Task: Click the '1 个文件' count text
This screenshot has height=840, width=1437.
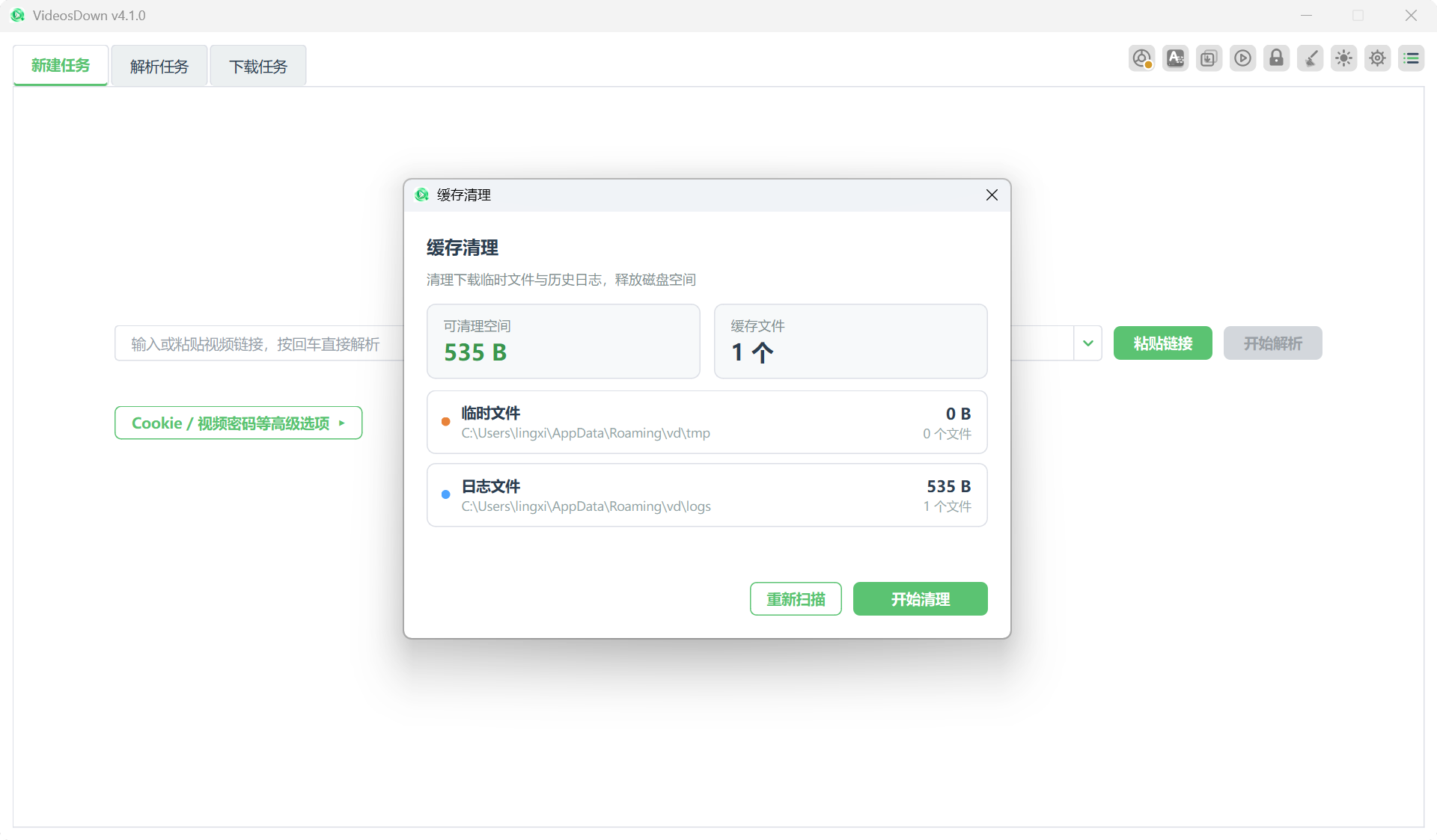Action: [947, 506]
